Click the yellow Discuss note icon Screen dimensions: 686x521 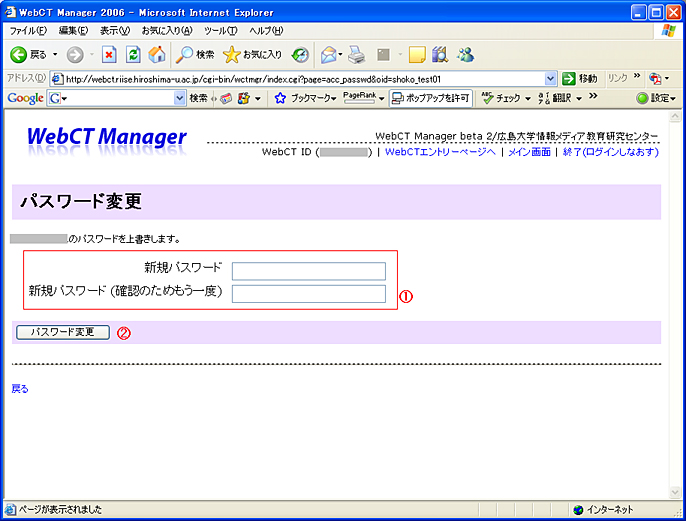pyautogui.click(x=417, y=55)
